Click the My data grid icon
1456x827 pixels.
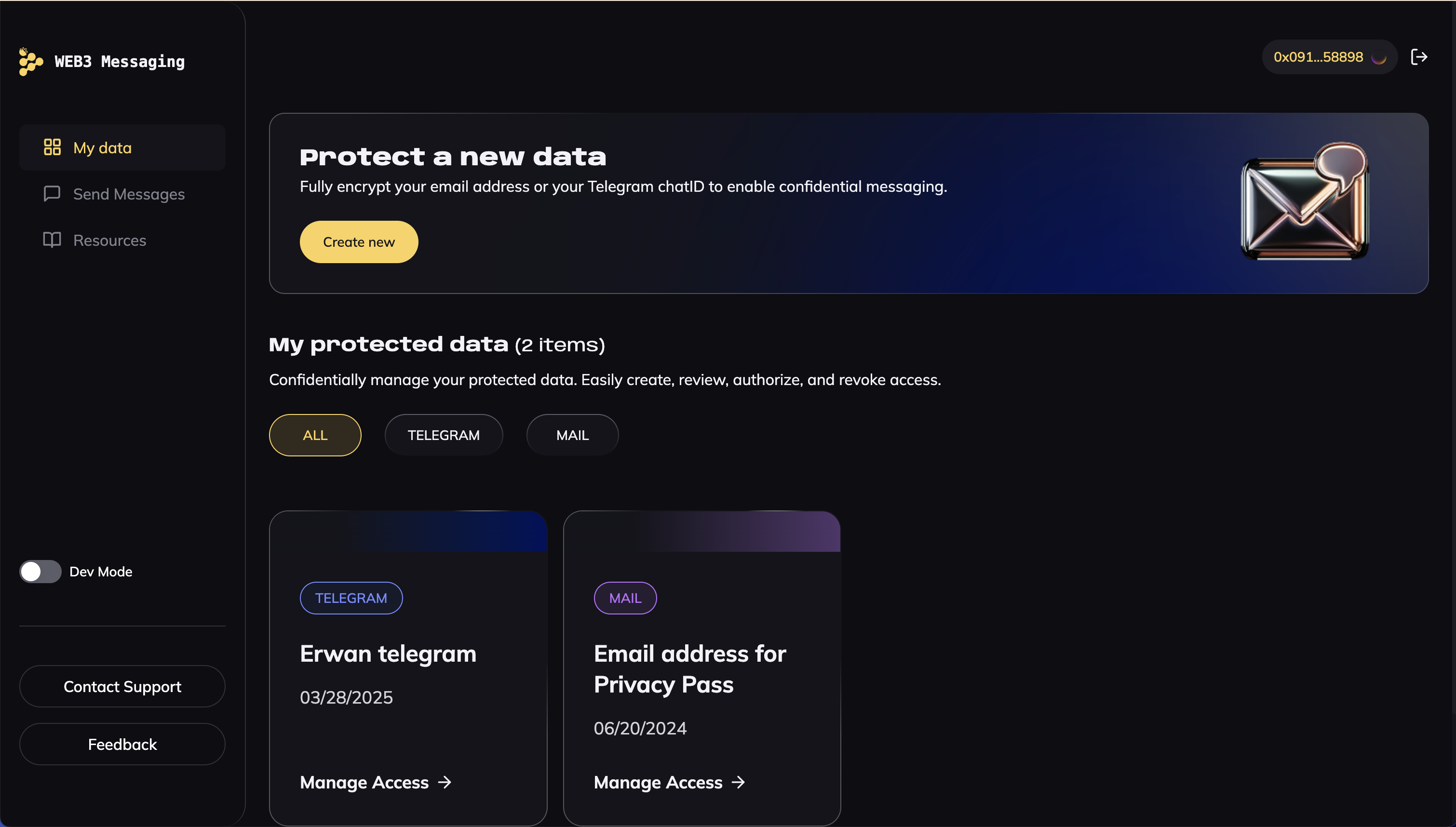coord(52,147)
